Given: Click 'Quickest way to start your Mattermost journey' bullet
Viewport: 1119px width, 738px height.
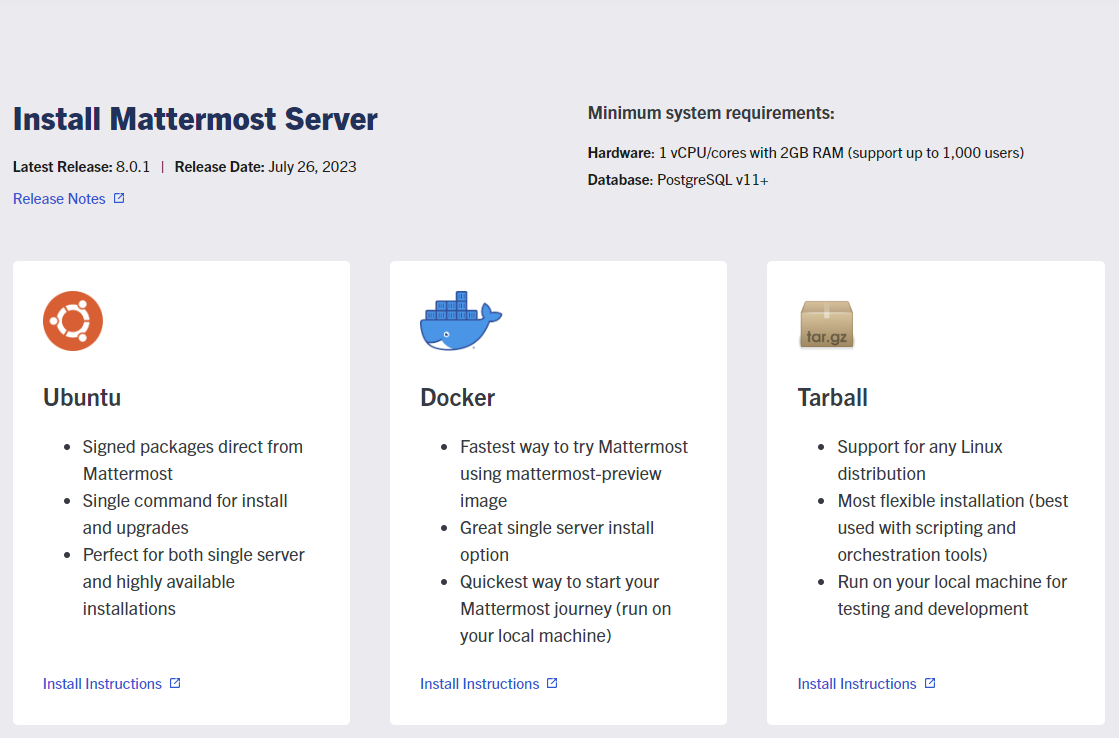Looking at the screenshot, I should point(565,609).
